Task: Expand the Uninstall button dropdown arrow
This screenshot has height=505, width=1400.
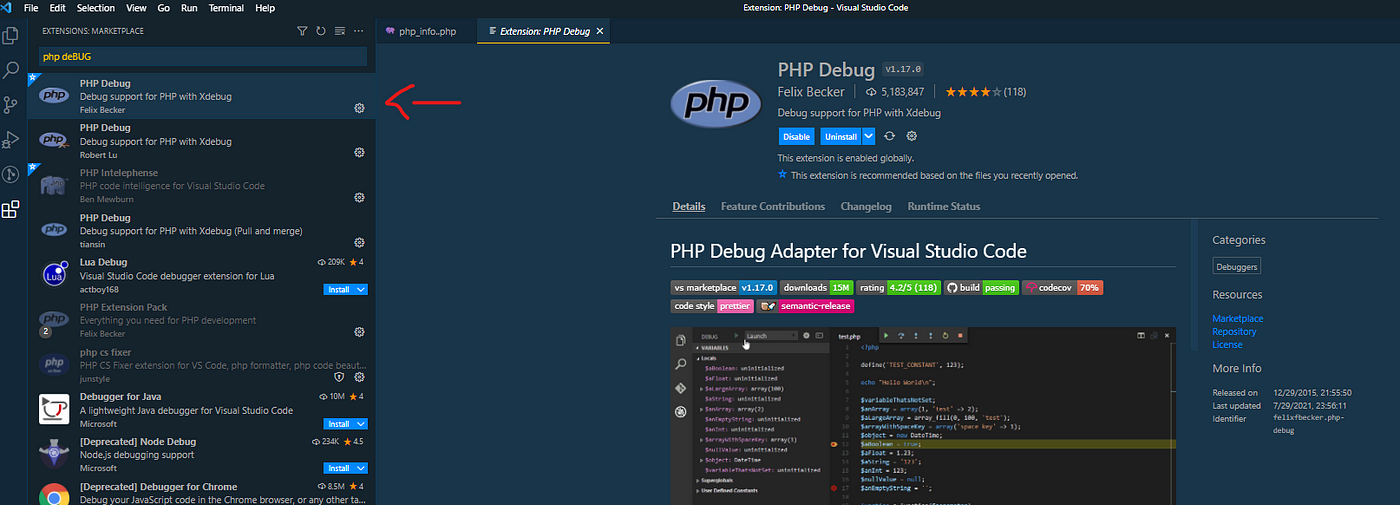Action: pos(868,136)
